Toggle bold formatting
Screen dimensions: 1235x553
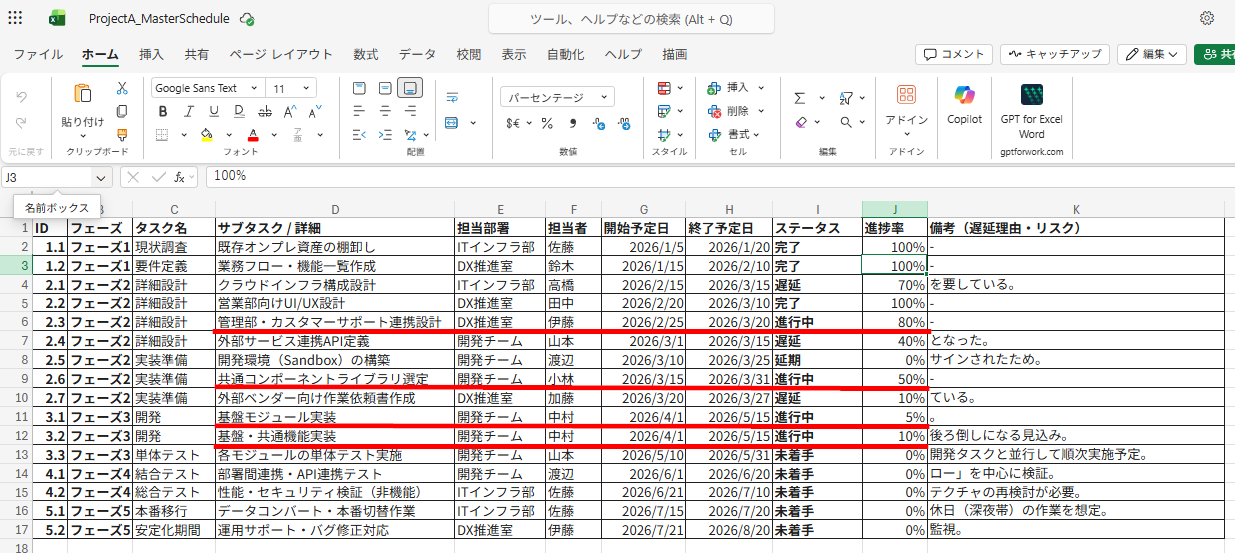pos(162,111)
